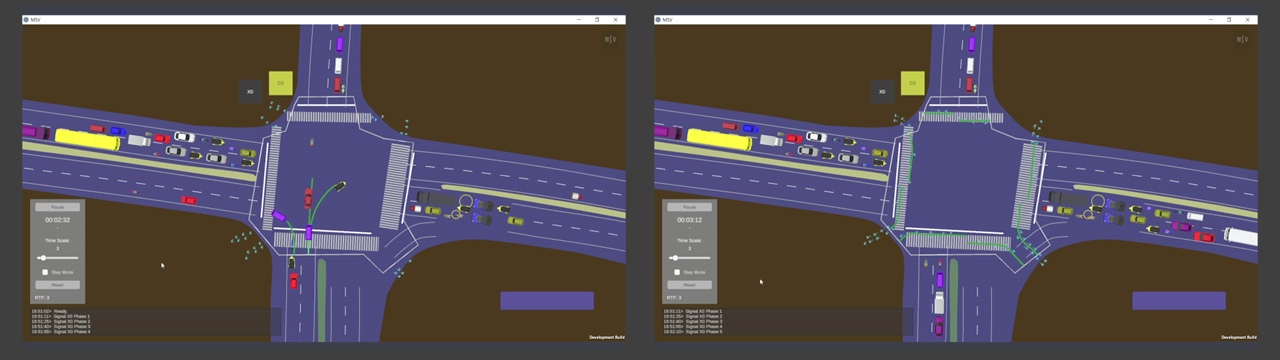The width and height of the screenshot is (1280, 360).
Task: Maximize the MSV window showing 00:03:12
Action: [1229, 19]
